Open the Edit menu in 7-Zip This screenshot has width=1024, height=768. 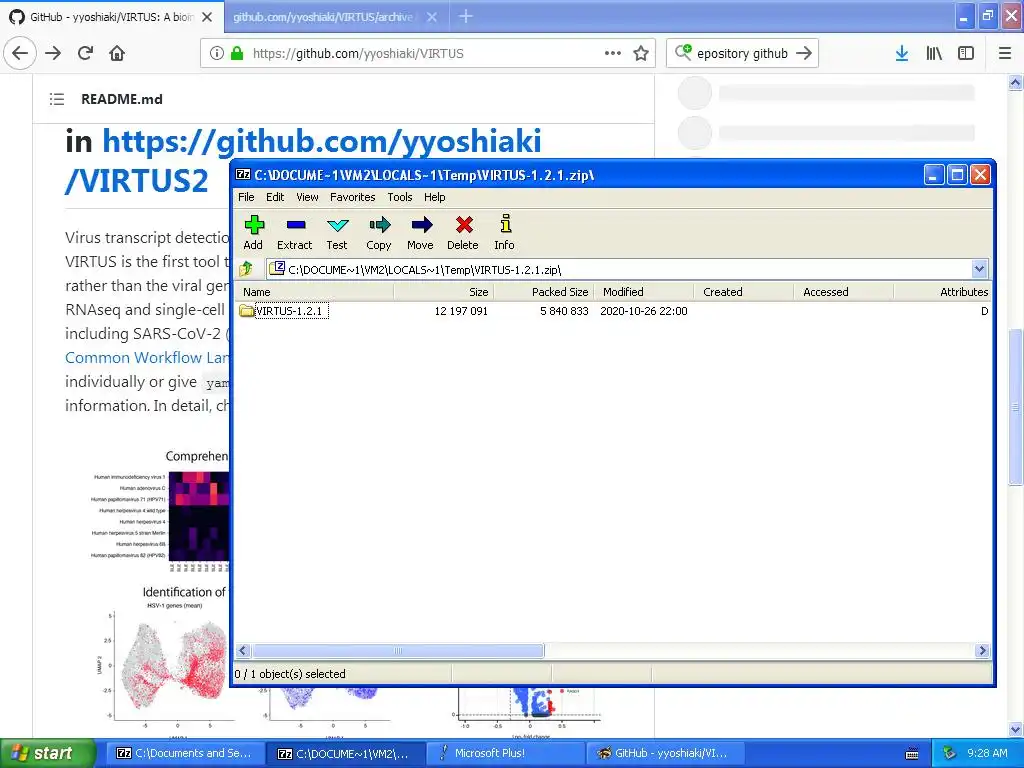pyautogui.click(x=275, y=197)
